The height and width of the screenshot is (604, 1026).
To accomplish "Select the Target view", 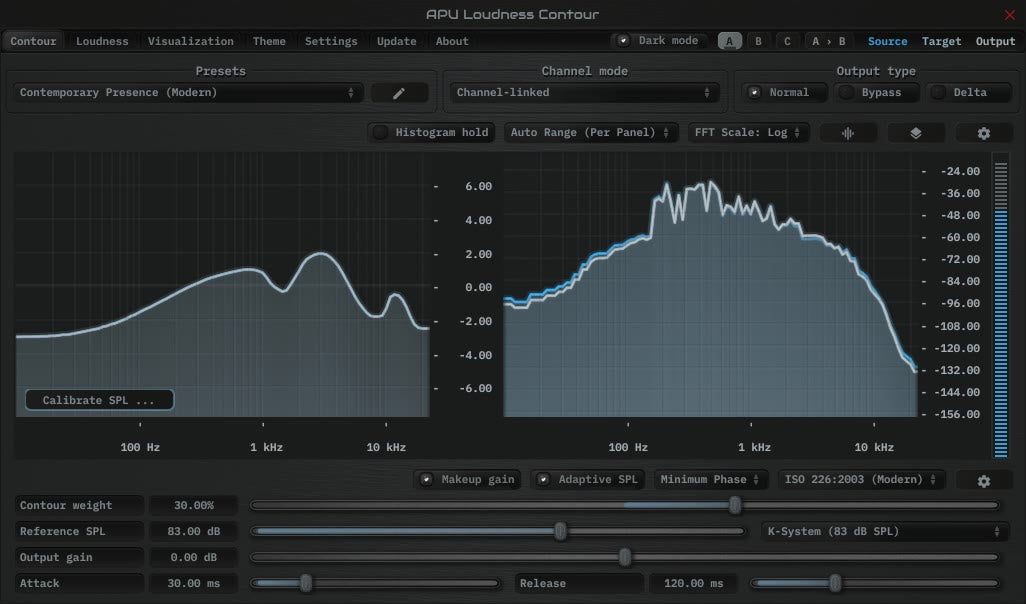I will pos(942,41).
